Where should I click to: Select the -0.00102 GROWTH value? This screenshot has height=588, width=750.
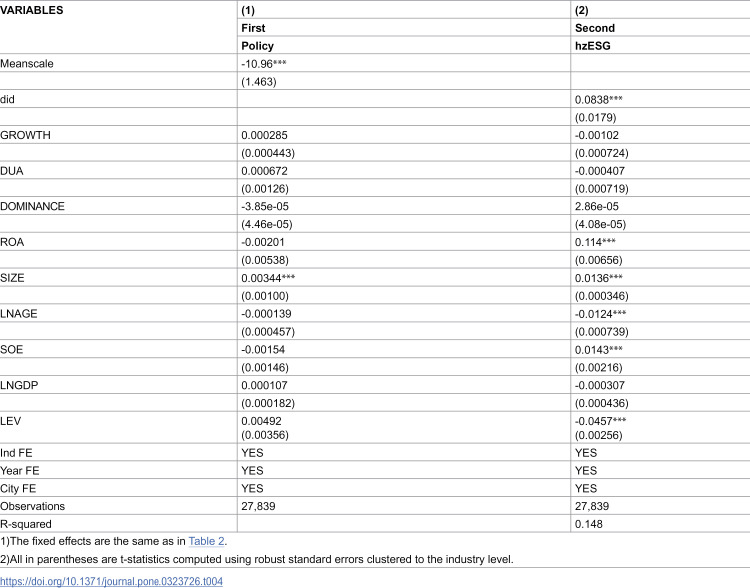click(596, 135)
